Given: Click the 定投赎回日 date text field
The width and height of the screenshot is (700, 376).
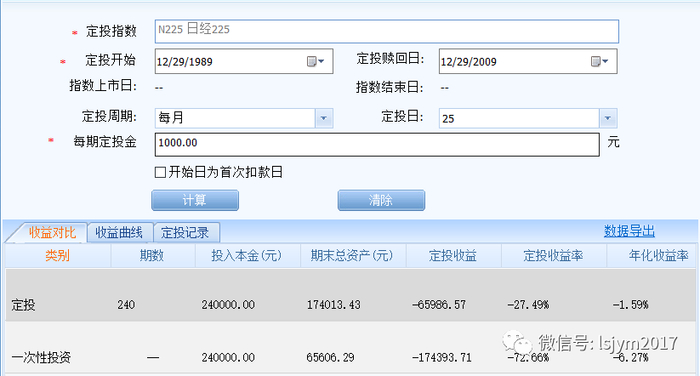Looking at the screenshot, I should coord(514,61).
